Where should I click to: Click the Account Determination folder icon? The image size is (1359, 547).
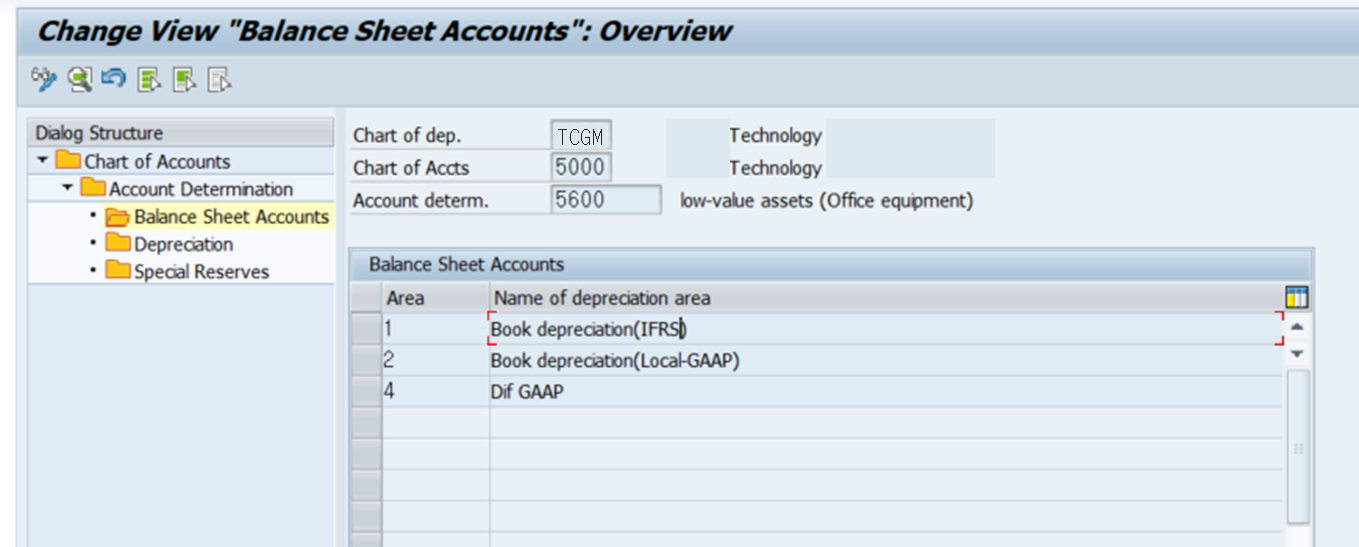93,188
